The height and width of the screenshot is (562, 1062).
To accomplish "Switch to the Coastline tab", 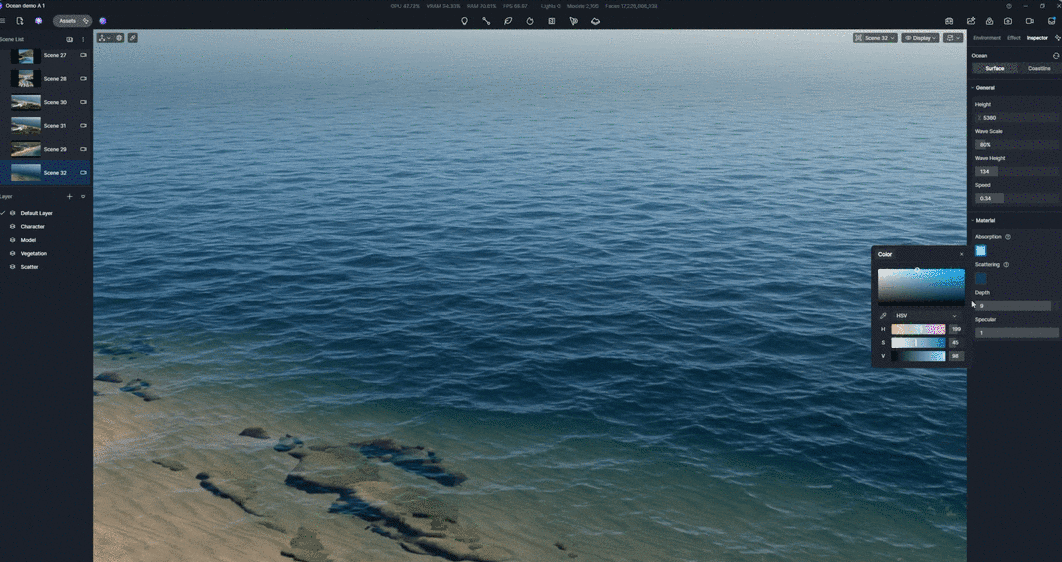I will pyautogui.click(x=1039, y=69).
